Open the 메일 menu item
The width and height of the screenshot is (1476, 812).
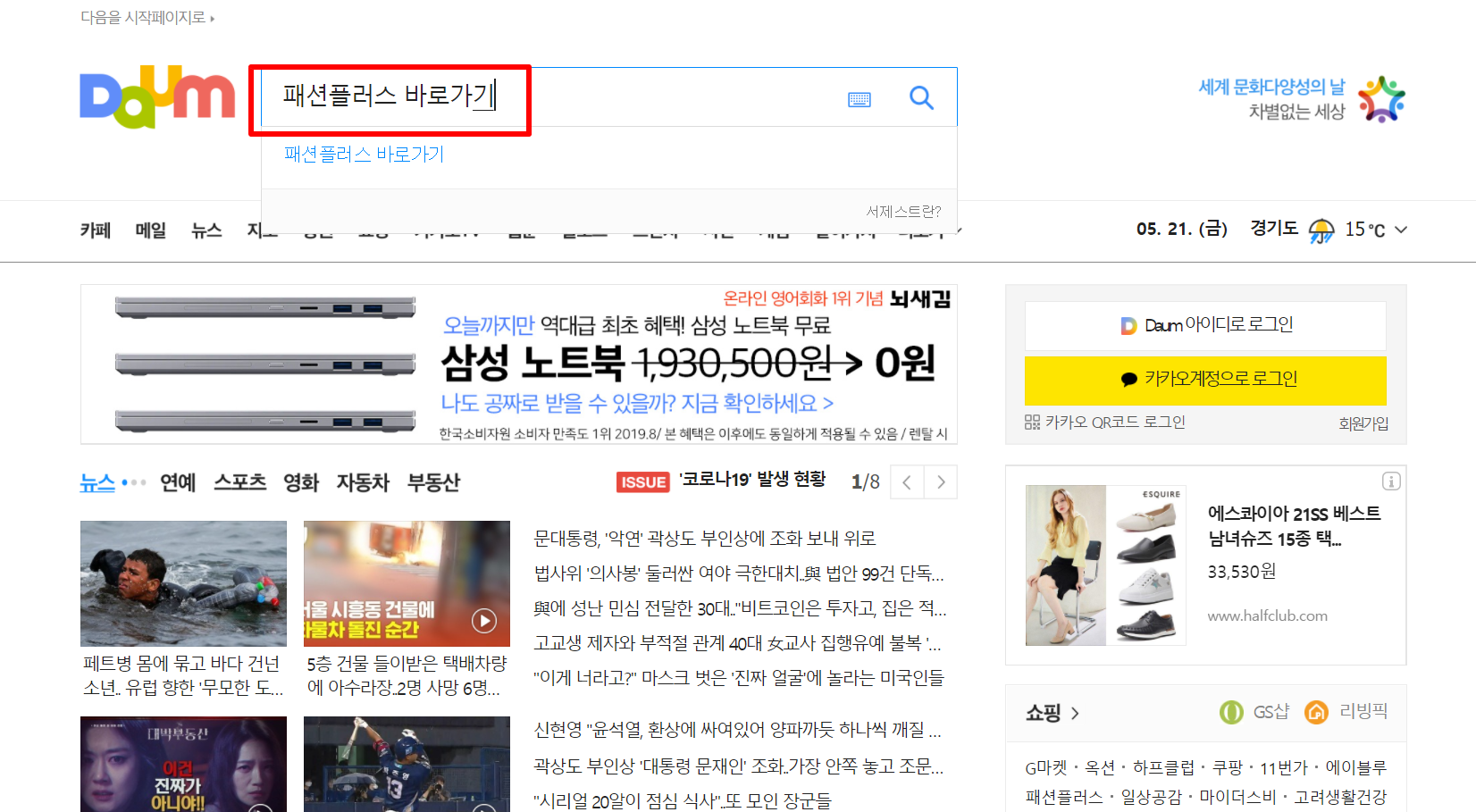click(151, 230)
